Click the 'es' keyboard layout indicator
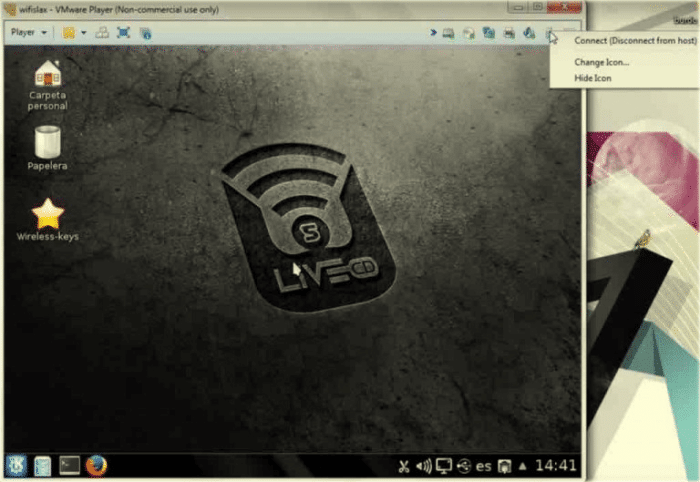 point(483,466)
